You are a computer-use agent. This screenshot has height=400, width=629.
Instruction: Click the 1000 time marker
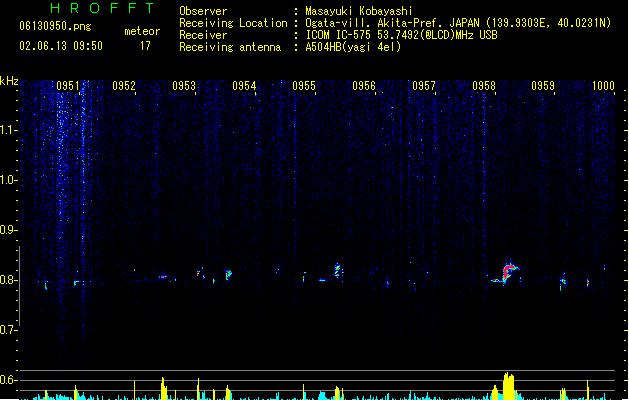tap(603, 86)
